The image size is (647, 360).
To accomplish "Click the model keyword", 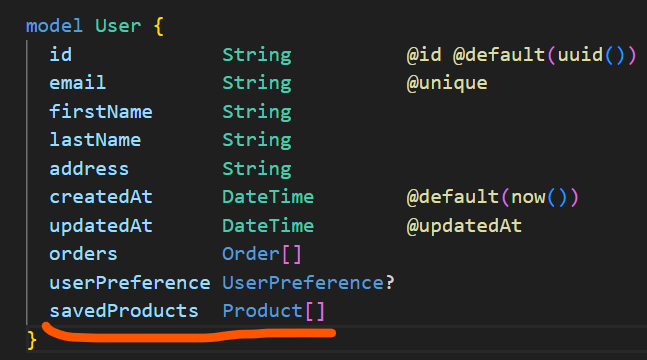I will point(54,26).
